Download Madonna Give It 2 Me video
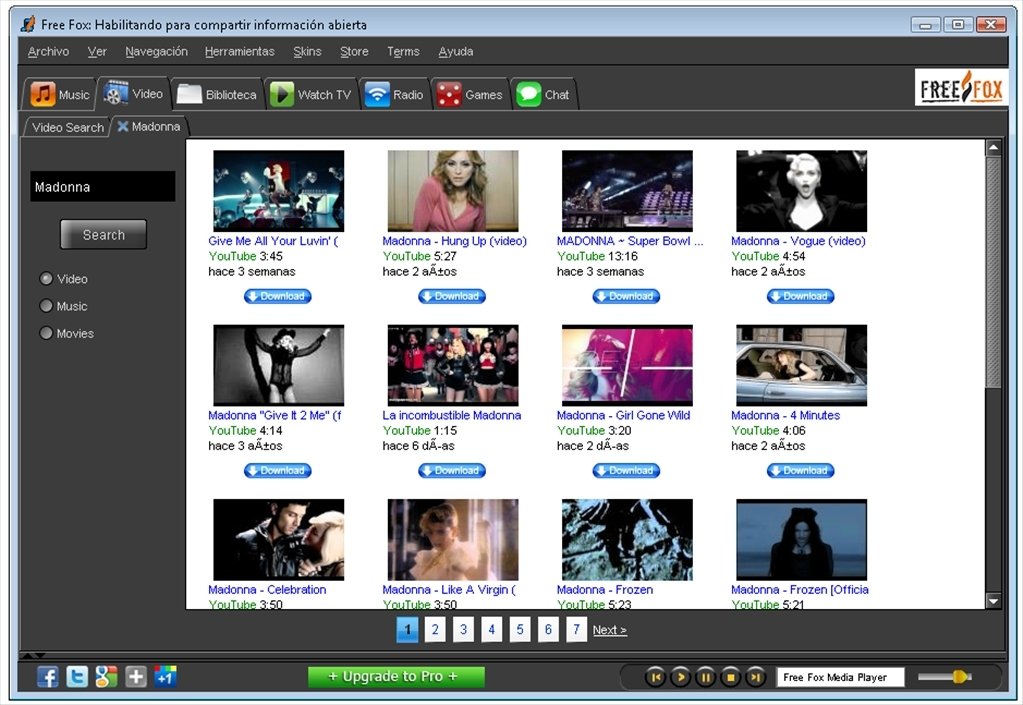The width and height of the screenshot is (1023, 705). [x=278, y=470]
